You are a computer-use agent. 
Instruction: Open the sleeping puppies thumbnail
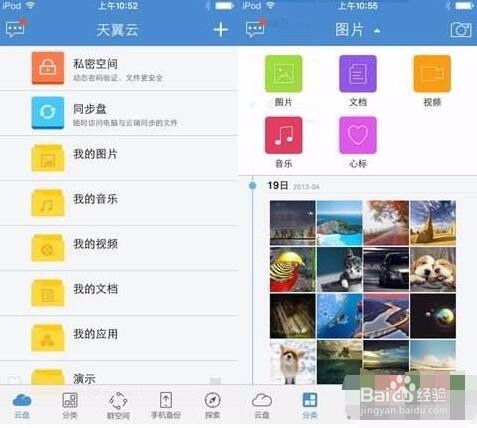click(433, 269)
